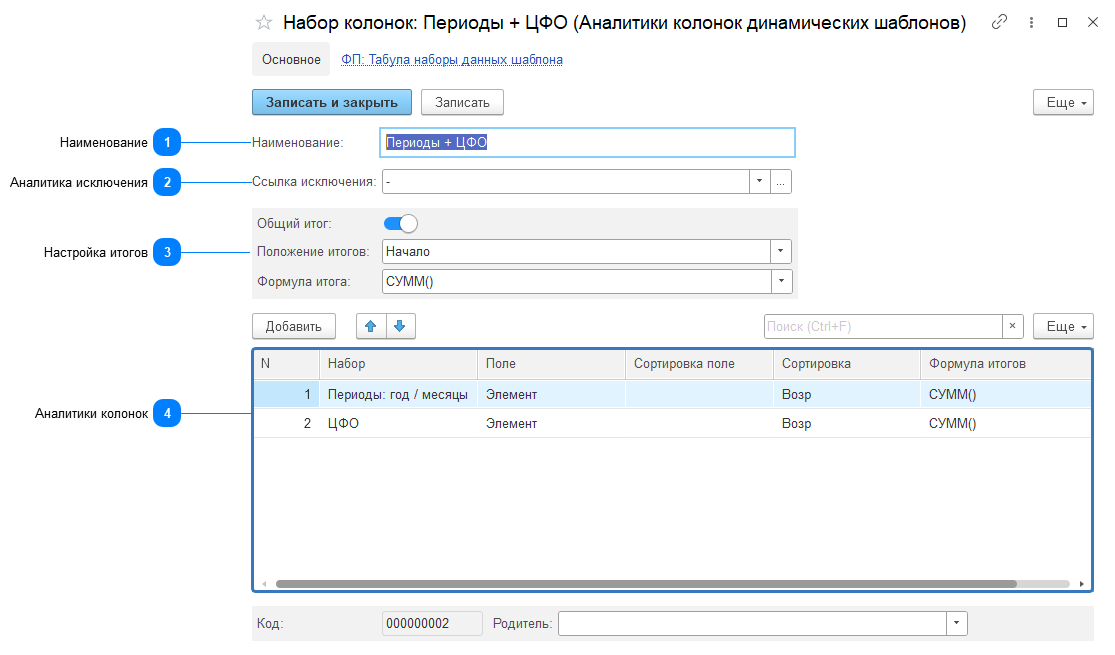Screen dimensions: 1115x655
Task: Click Элемент cell in Периоды row
Action: (551, 394)
